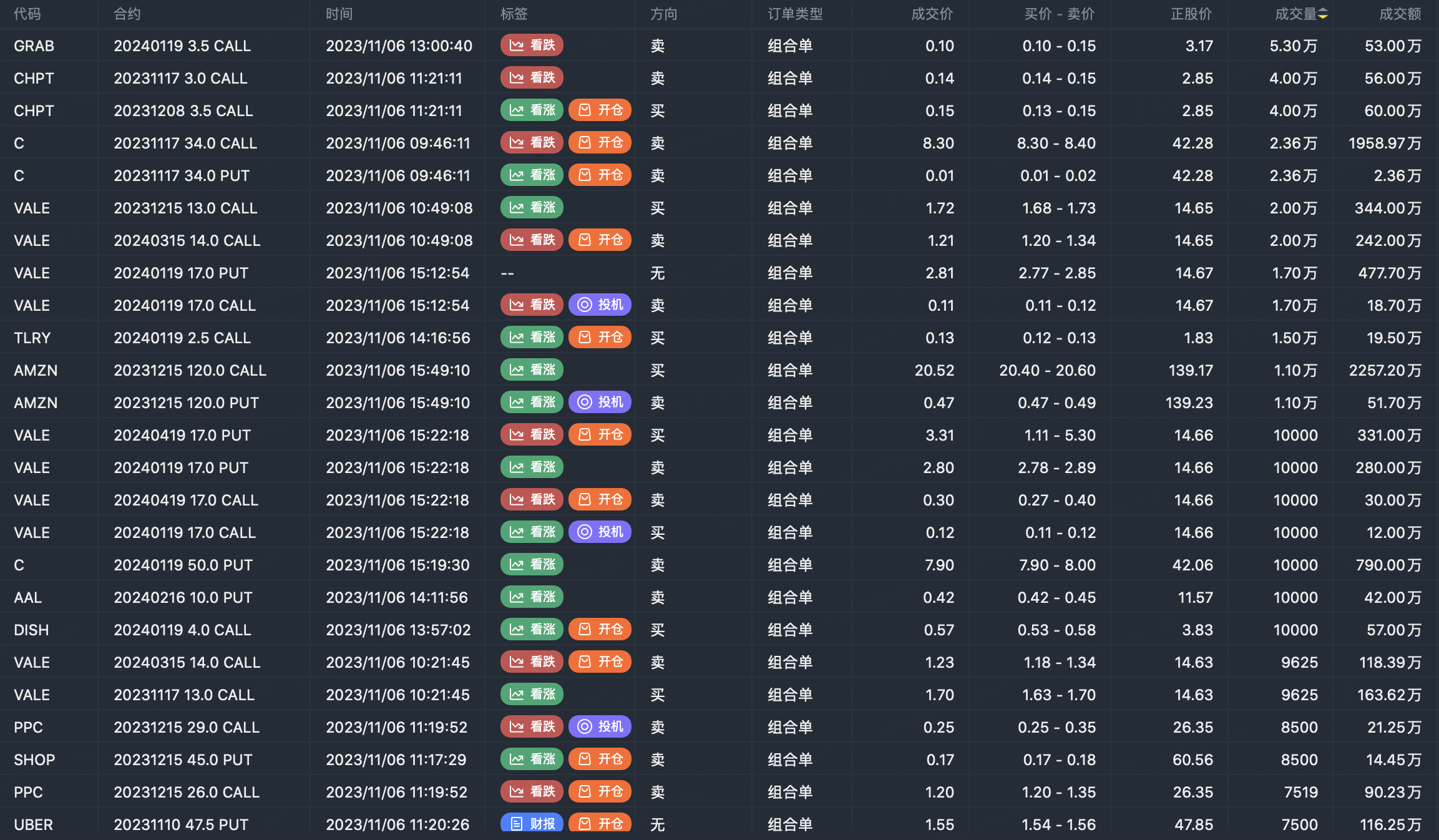This screenshot has height=840, width=1439.
Task: Click 开仓 tag on CHPT 20231208 3.5 CALL row
Action: [600, 110]
